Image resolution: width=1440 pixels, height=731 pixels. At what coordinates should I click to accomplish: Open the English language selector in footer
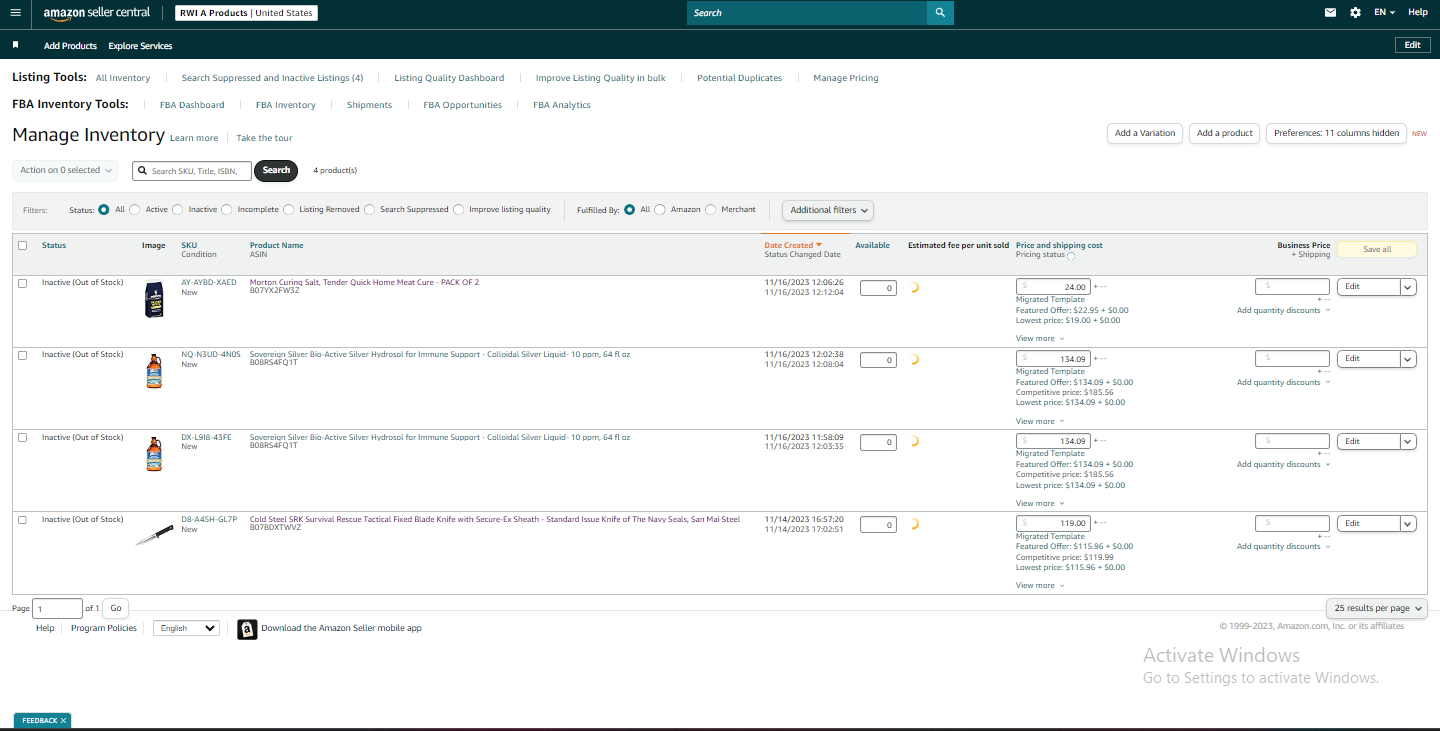point(186,628)
